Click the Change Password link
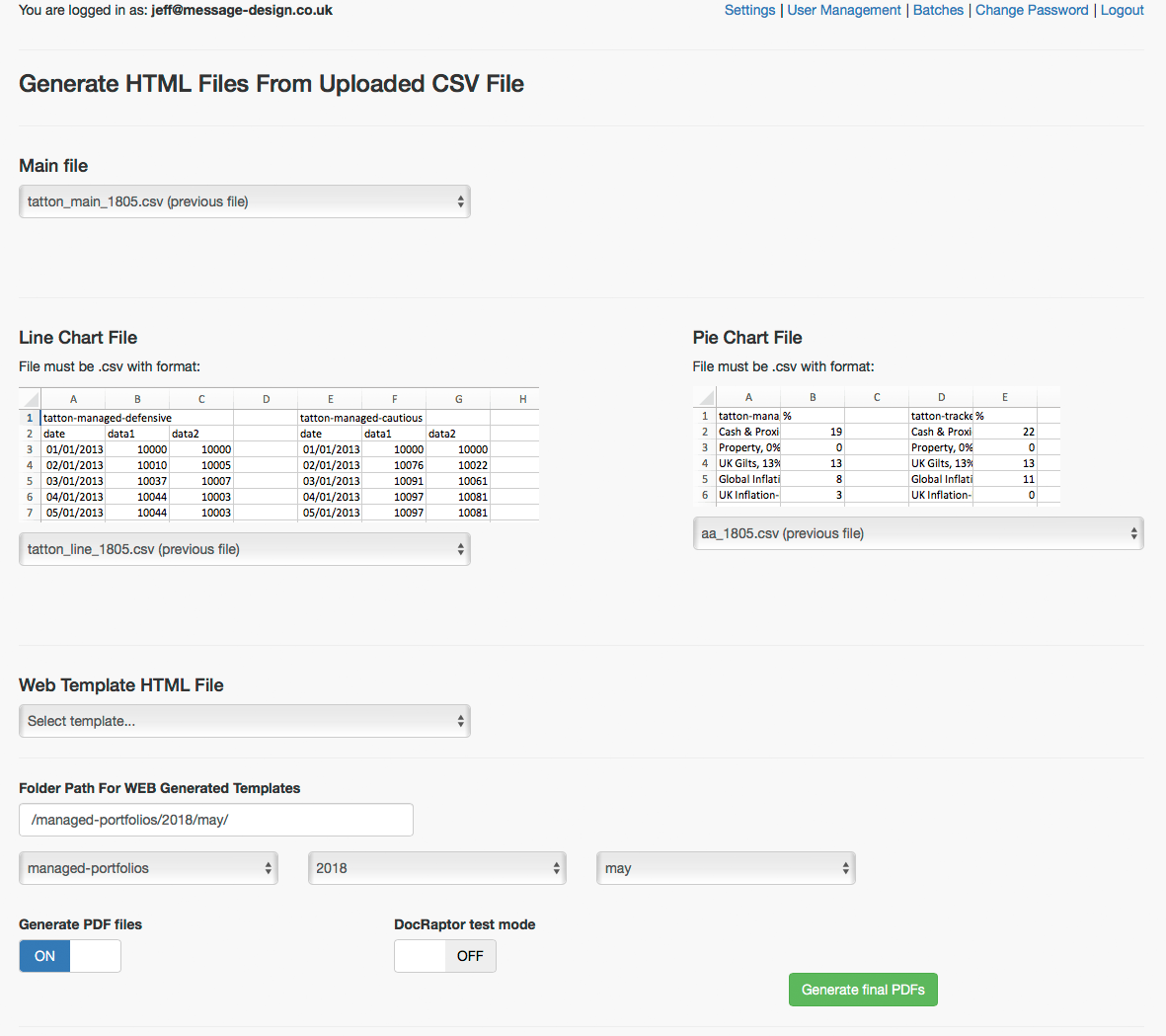This screenshot has height=1036, width=1166. click(x=1032, y=11)
